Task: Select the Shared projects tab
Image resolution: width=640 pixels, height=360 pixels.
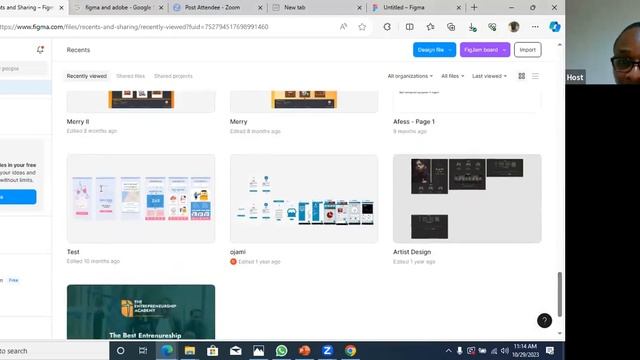Action: coord(173,76)
